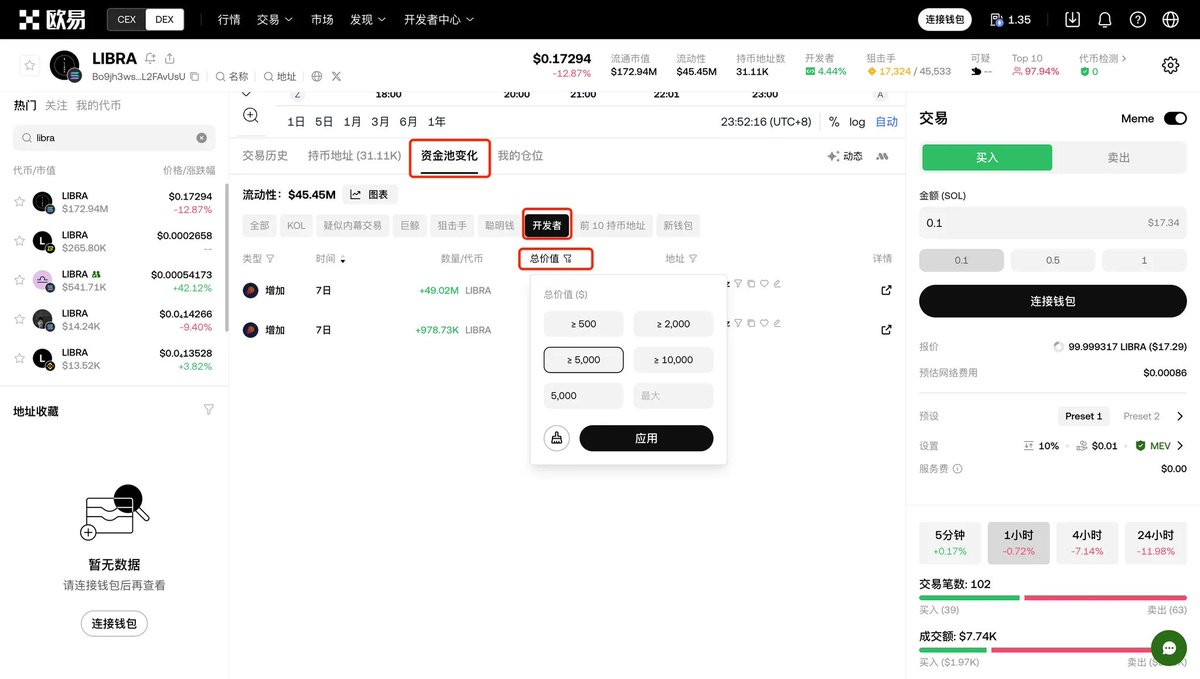Image resolution: width=1200 pixels, height=679 pixels.
Task: Click the black 连接钱包 button in trade panel
Action: [x=1052, y=300]
